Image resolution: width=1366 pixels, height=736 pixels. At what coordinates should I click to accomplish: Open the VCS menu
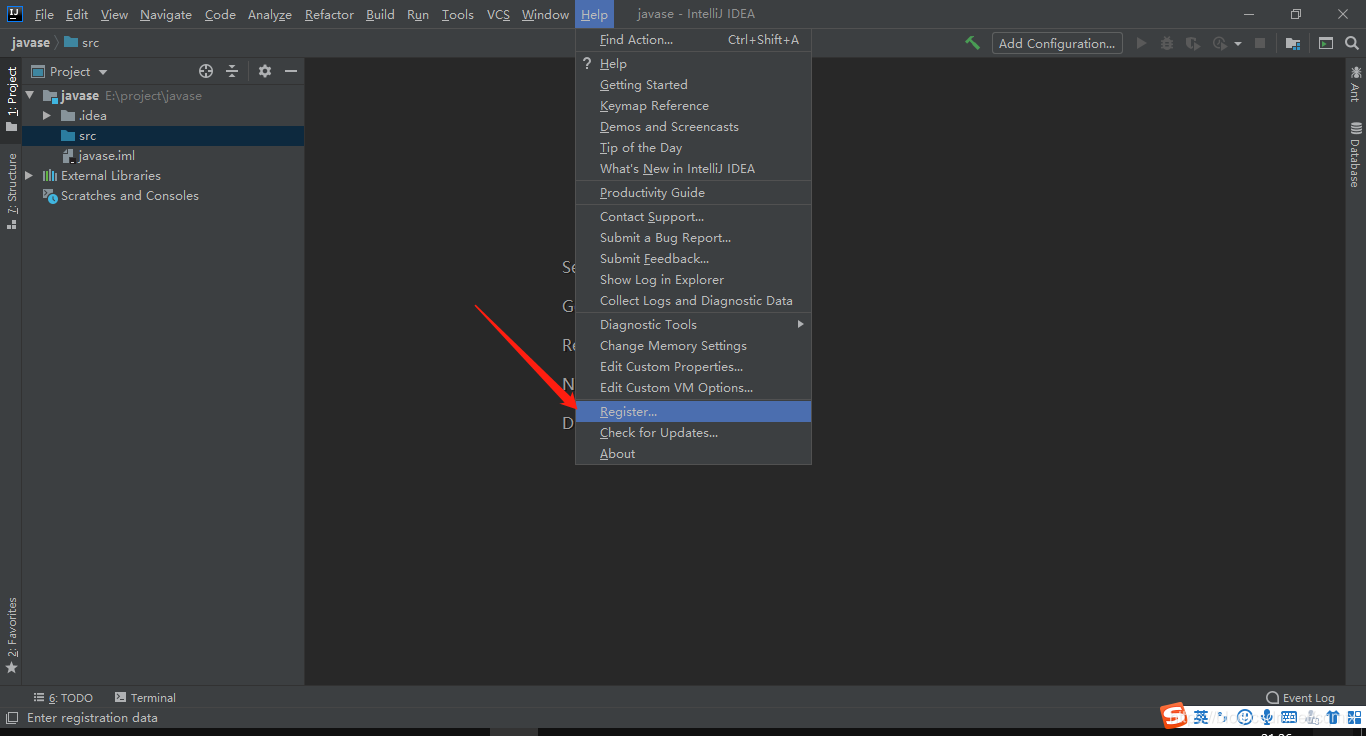coord(498,14)
